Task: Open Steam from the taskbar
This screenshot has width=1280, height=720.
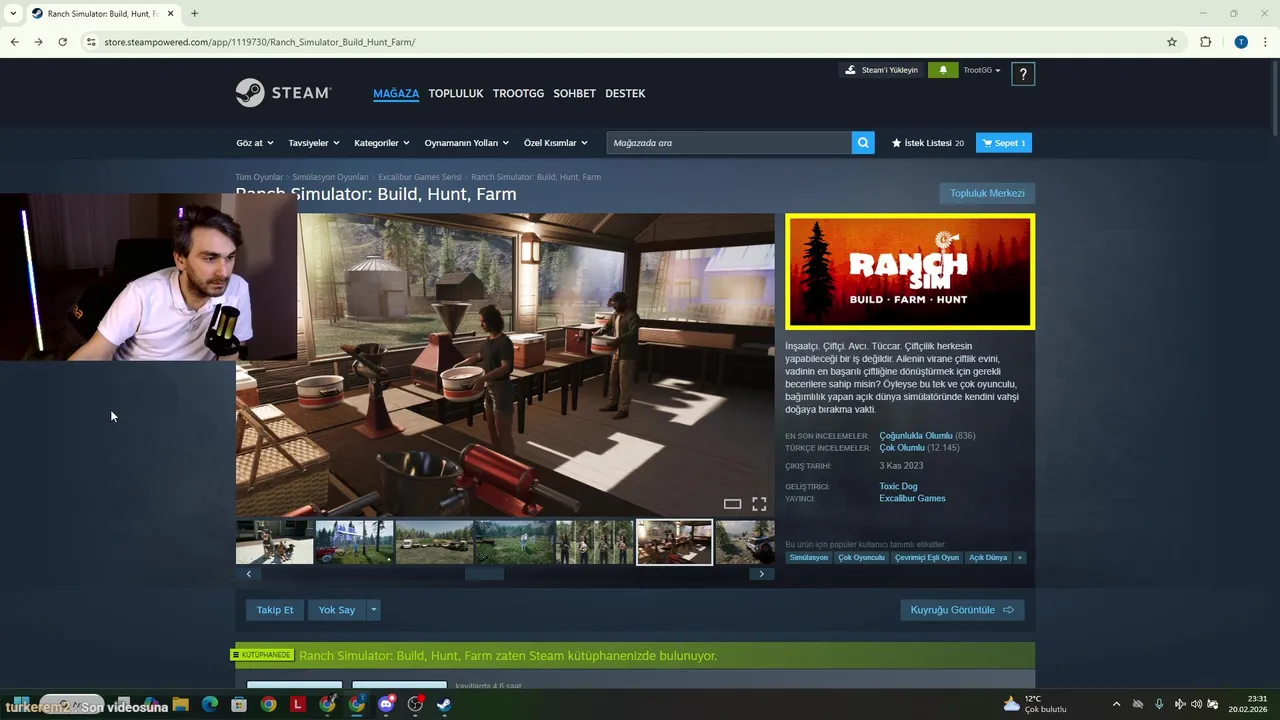Action: tap(444, 704)
